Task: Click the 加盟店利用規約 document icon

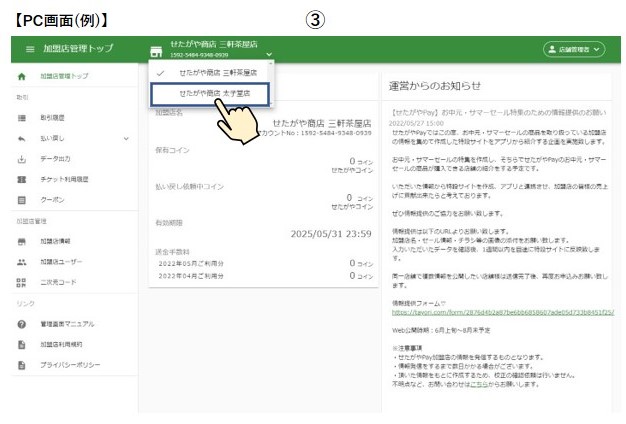Action: 22,345
